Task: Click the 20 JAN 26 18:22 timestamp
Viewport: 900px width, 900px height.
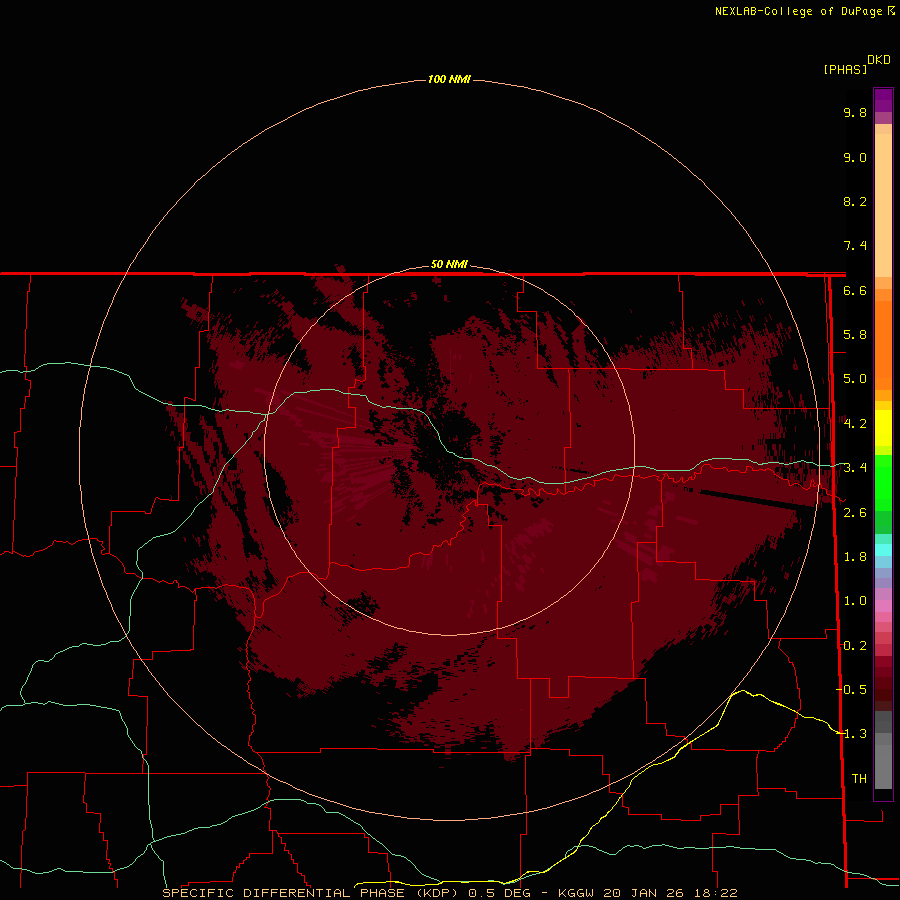Action: point(670,893)
